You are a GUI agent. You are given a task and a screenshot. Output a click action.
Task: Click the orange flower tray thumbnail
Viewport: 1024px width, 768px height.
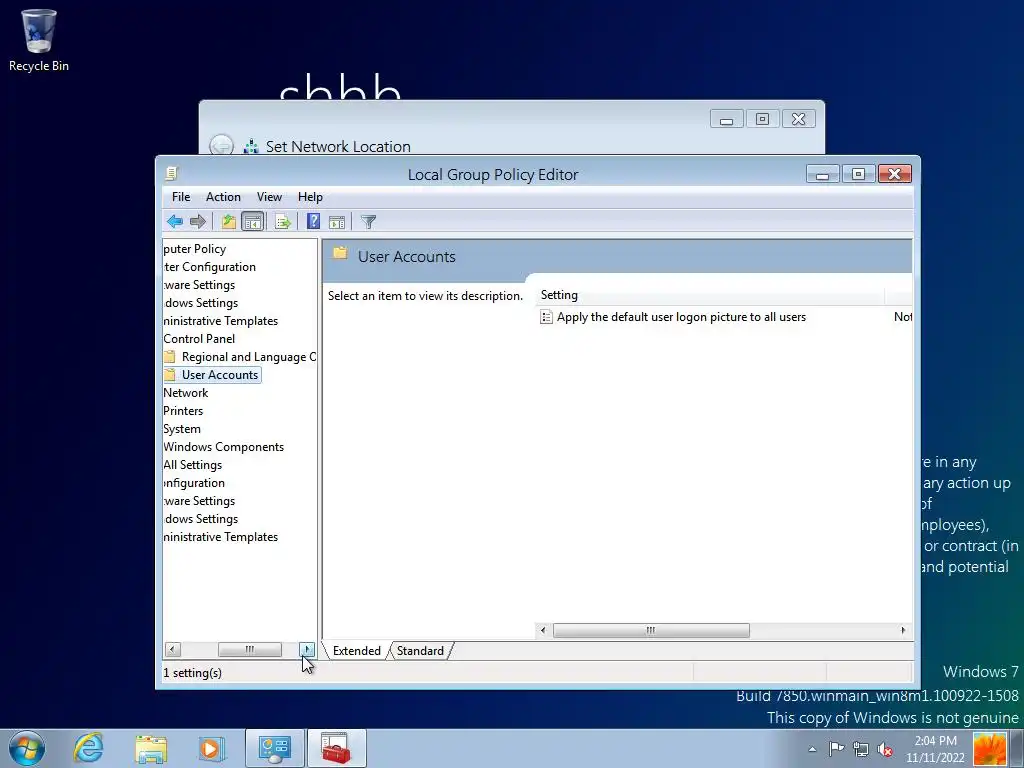pyautogui.click(x=989, y=749)
